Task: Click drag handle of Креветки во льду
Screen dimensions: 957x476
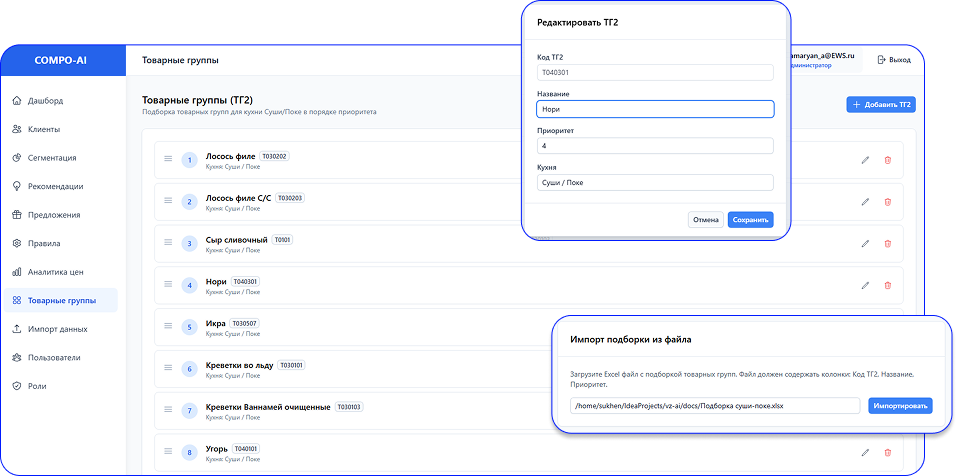Action: (x=168, y=368)
